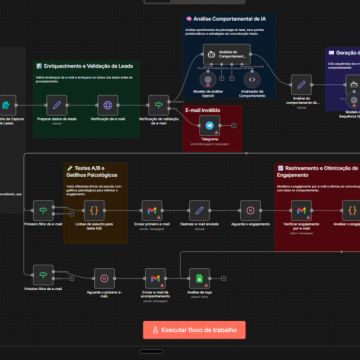360x360 pixels.
Task: Add node after the Telegrama output
Action: pos(234,126)
